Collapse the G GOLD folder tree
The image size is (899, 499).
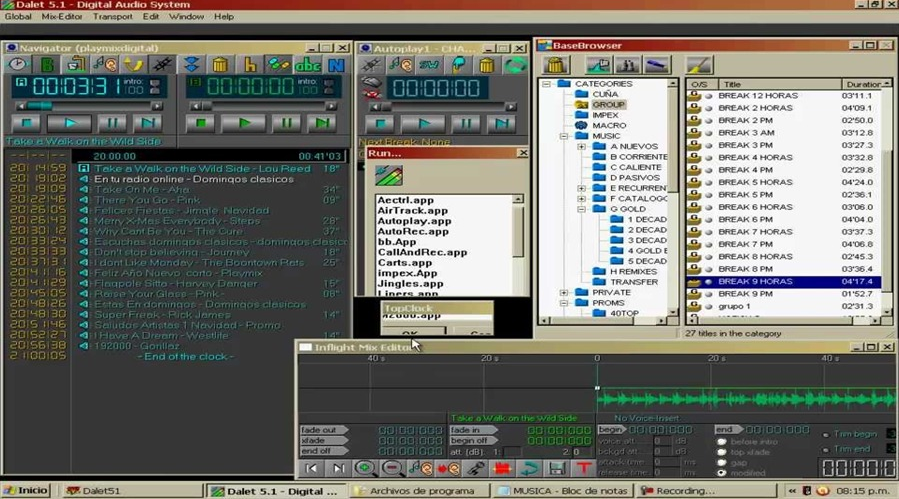tap(582, 209)
